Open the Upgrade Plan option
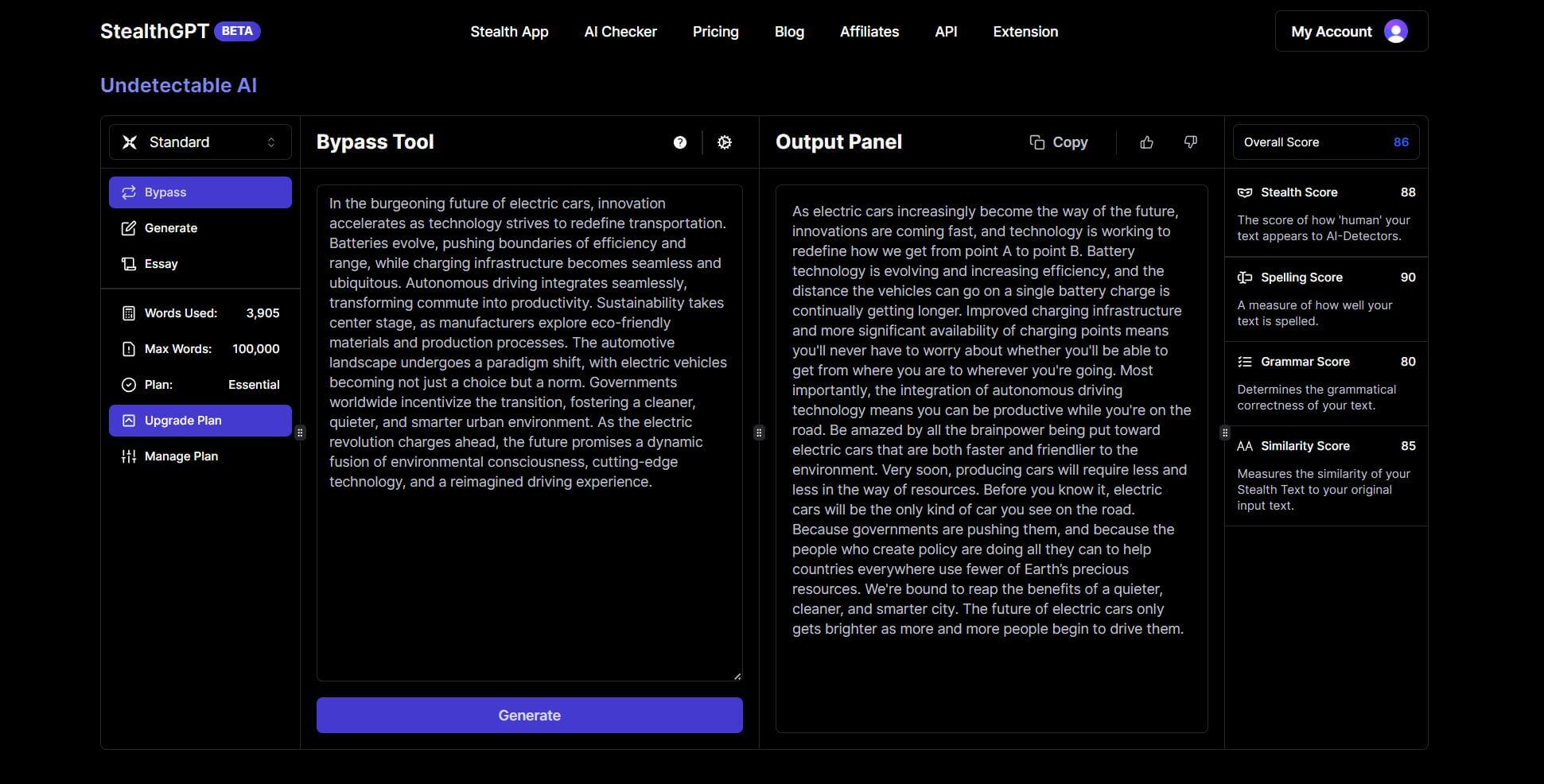 pyautogui.click(x=200, y=421)
